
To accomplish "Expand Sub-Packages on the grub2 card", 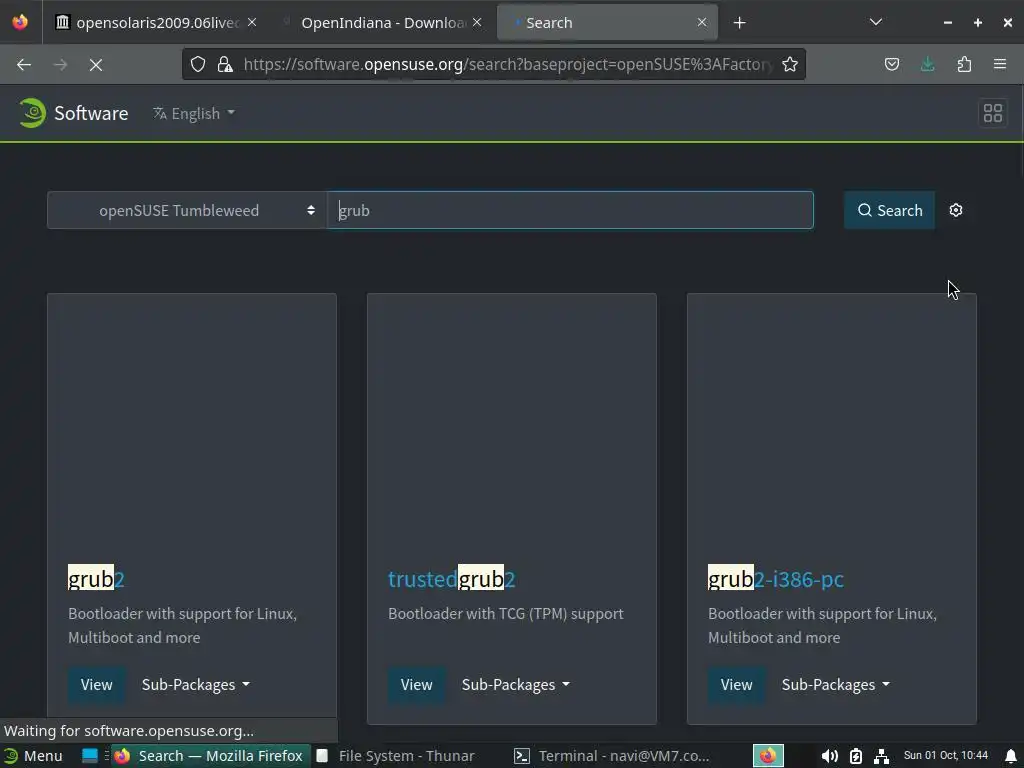I will point(196,684).
